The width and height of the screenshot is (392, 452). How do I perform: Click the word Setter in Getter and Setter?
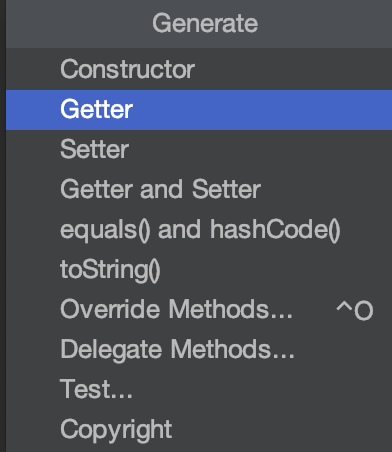tap(226, 189)
